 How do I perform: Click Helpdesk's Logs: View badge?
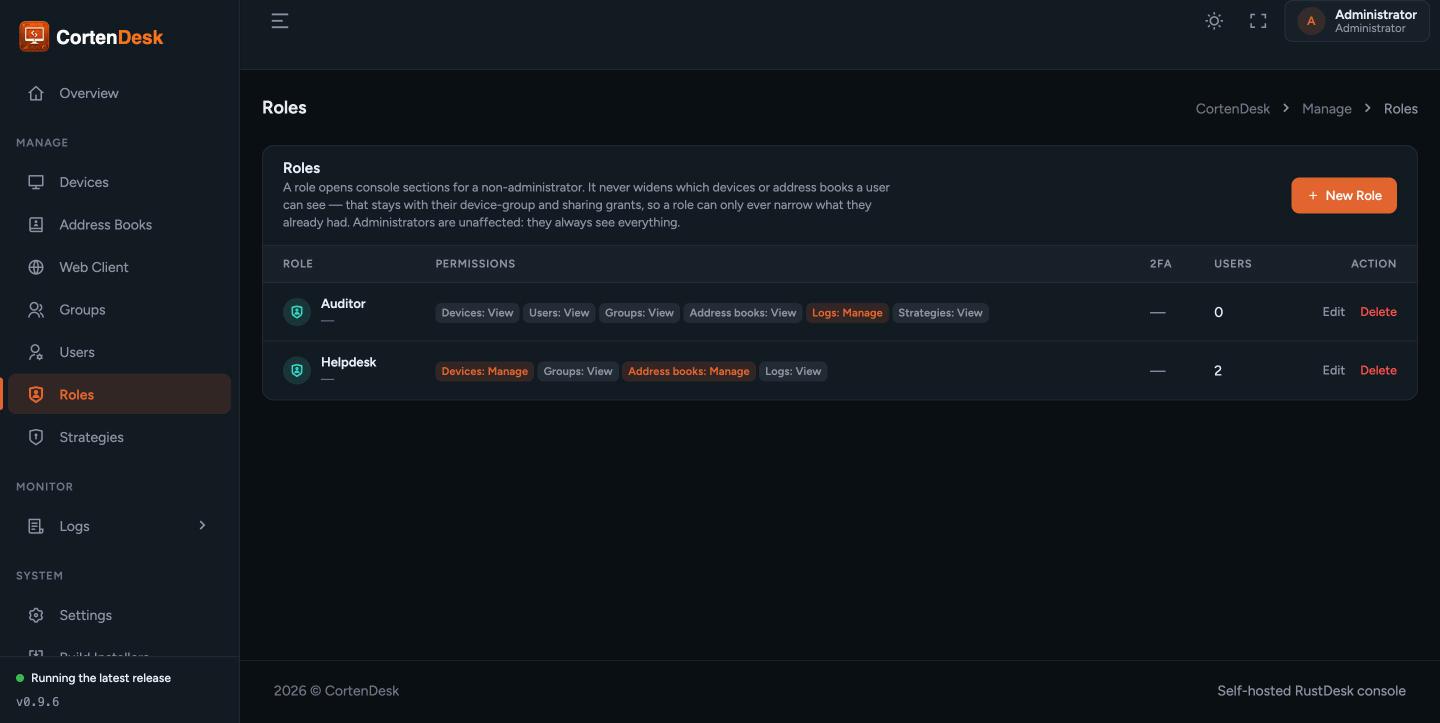793,371
